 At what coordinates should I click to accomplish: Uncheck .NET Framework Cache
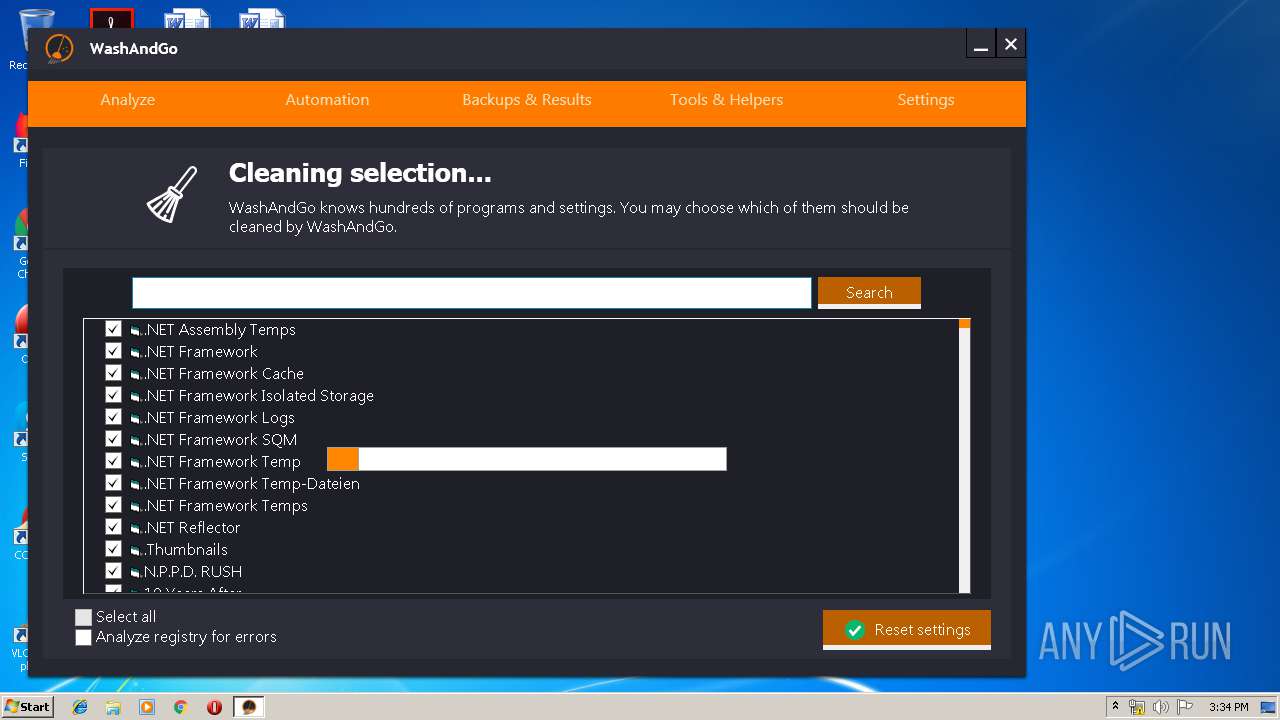113,373
